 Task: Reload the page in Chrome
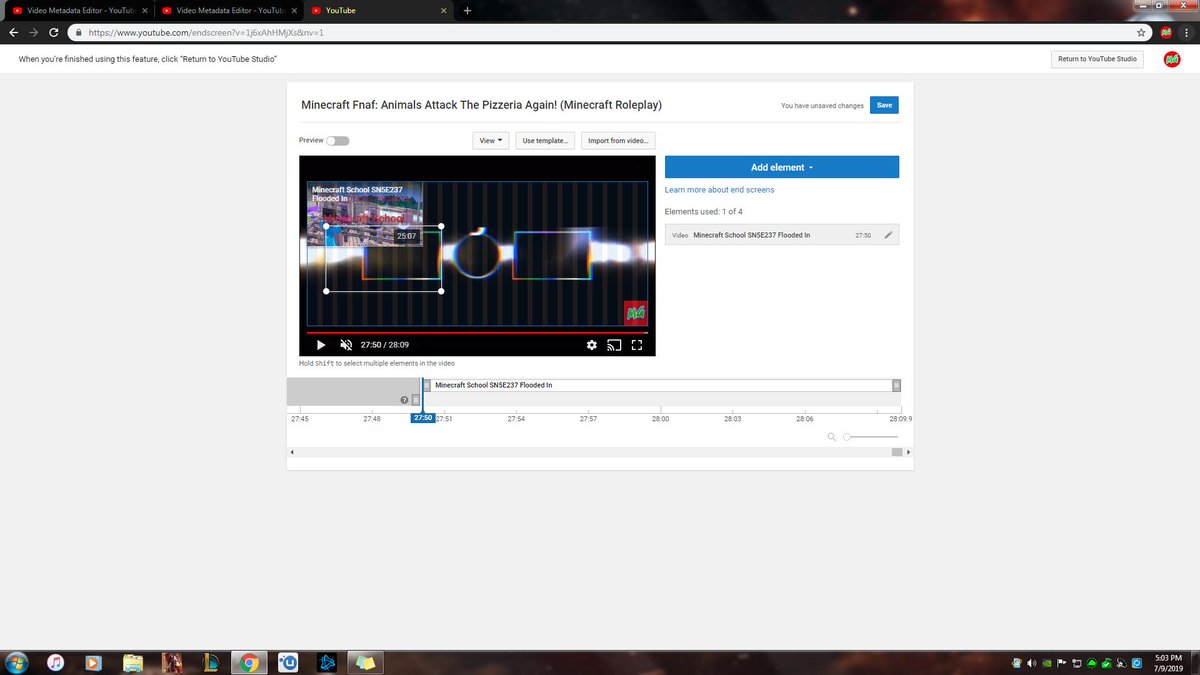53,32
